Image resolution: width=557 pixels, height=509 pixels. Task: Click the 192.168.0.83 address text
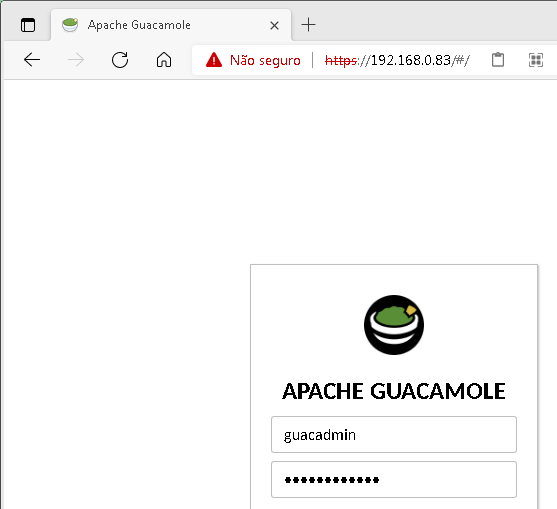(x=411, y=60)
